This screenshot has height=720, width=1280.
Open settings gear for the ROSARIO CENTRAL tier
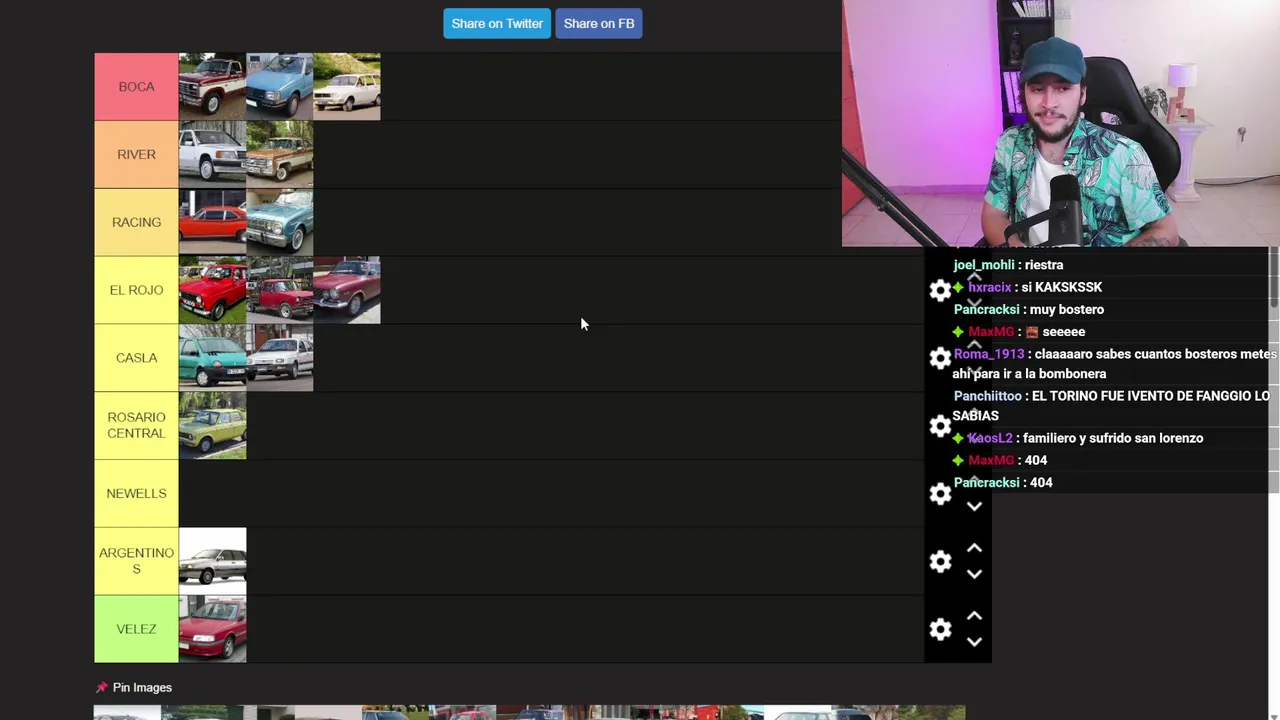940,426
